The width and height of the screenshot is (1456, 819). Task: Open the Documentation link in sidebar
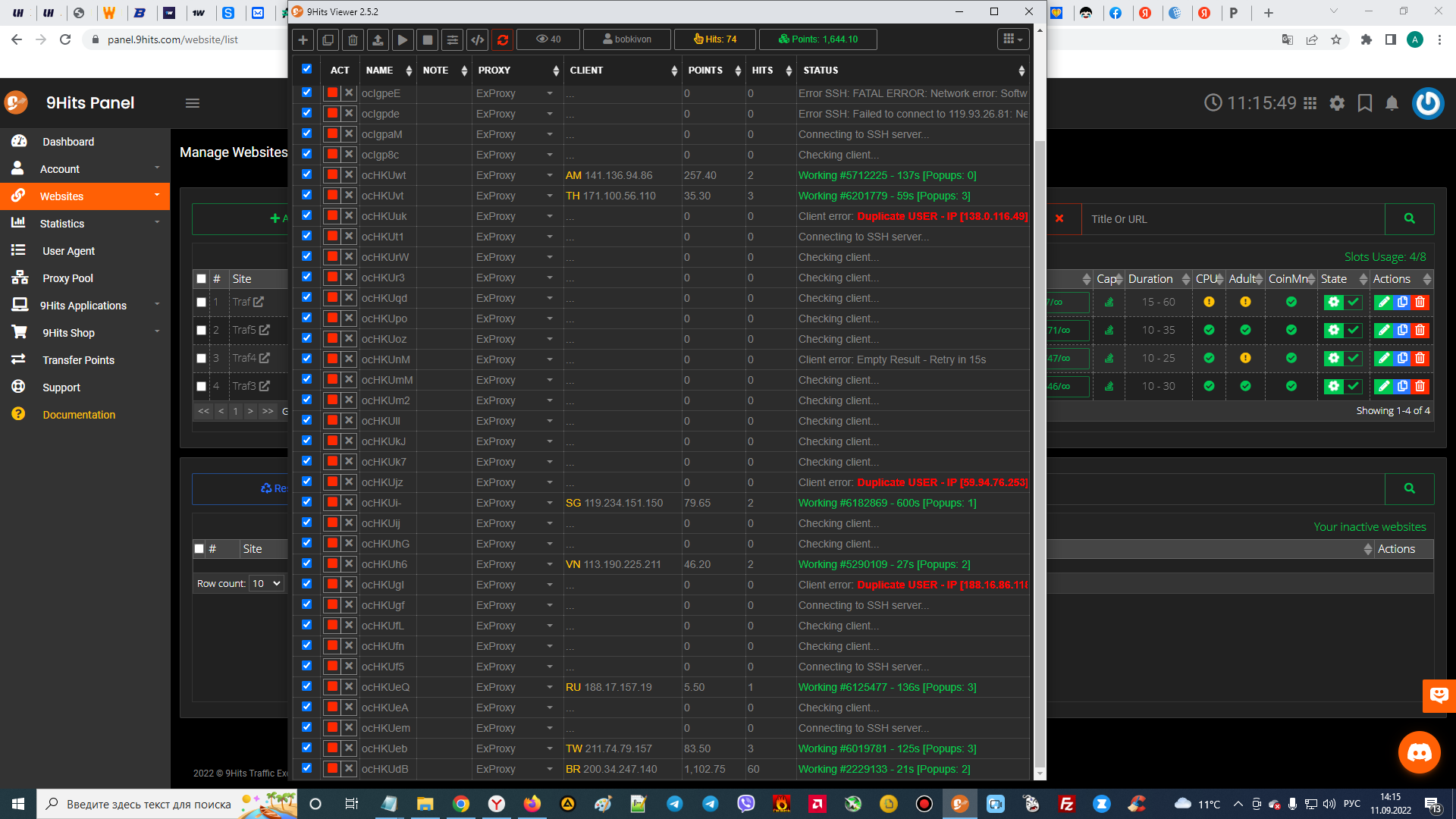(x=79, y=415)
